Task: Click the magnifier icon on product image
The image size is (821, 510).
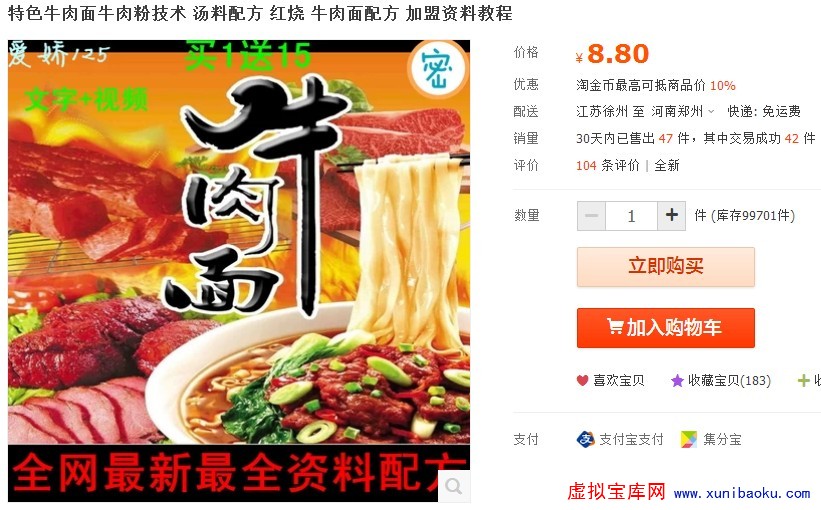Action: [x=453, y=486]
